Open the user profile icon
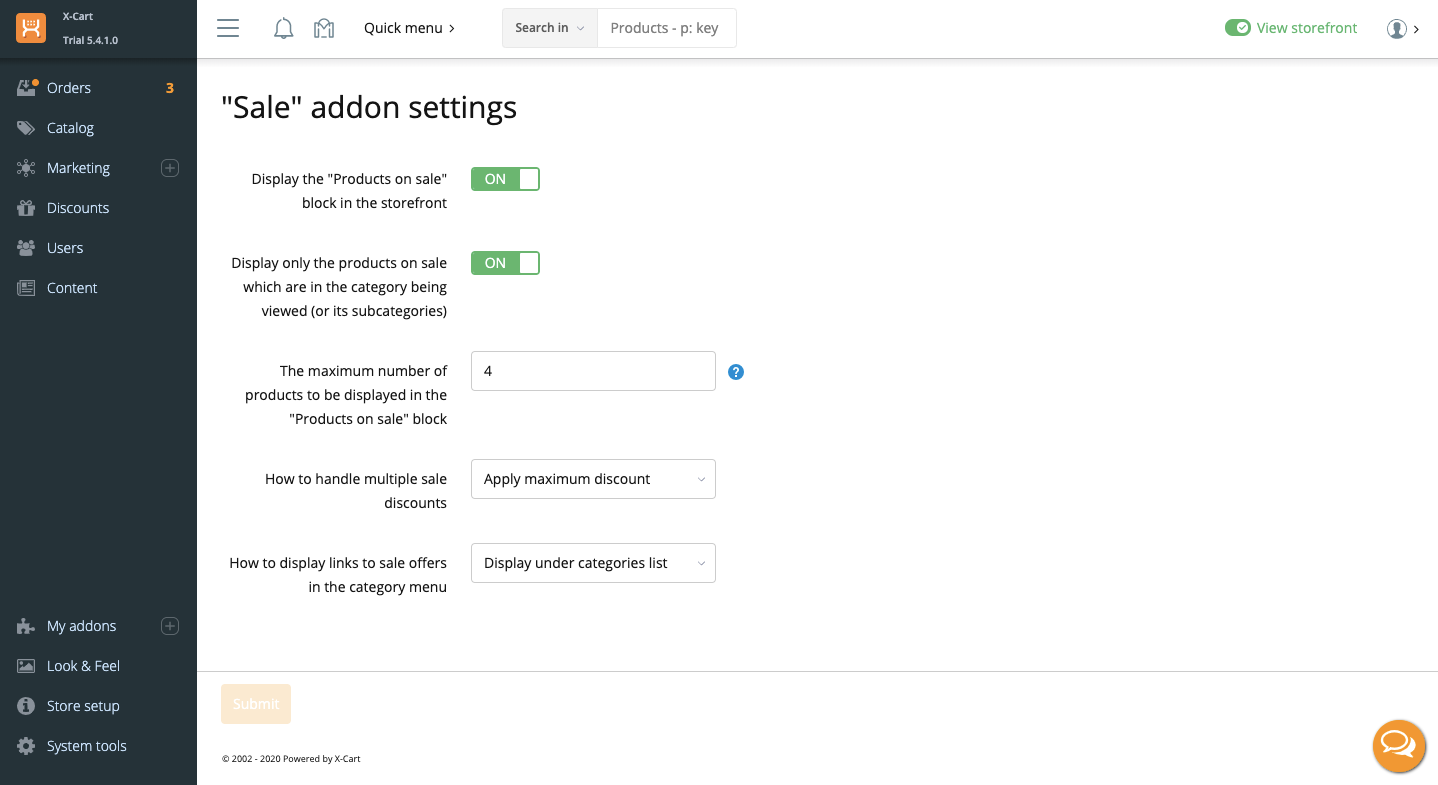Viewport: 1438px width, 785px height. point(1397,28)
